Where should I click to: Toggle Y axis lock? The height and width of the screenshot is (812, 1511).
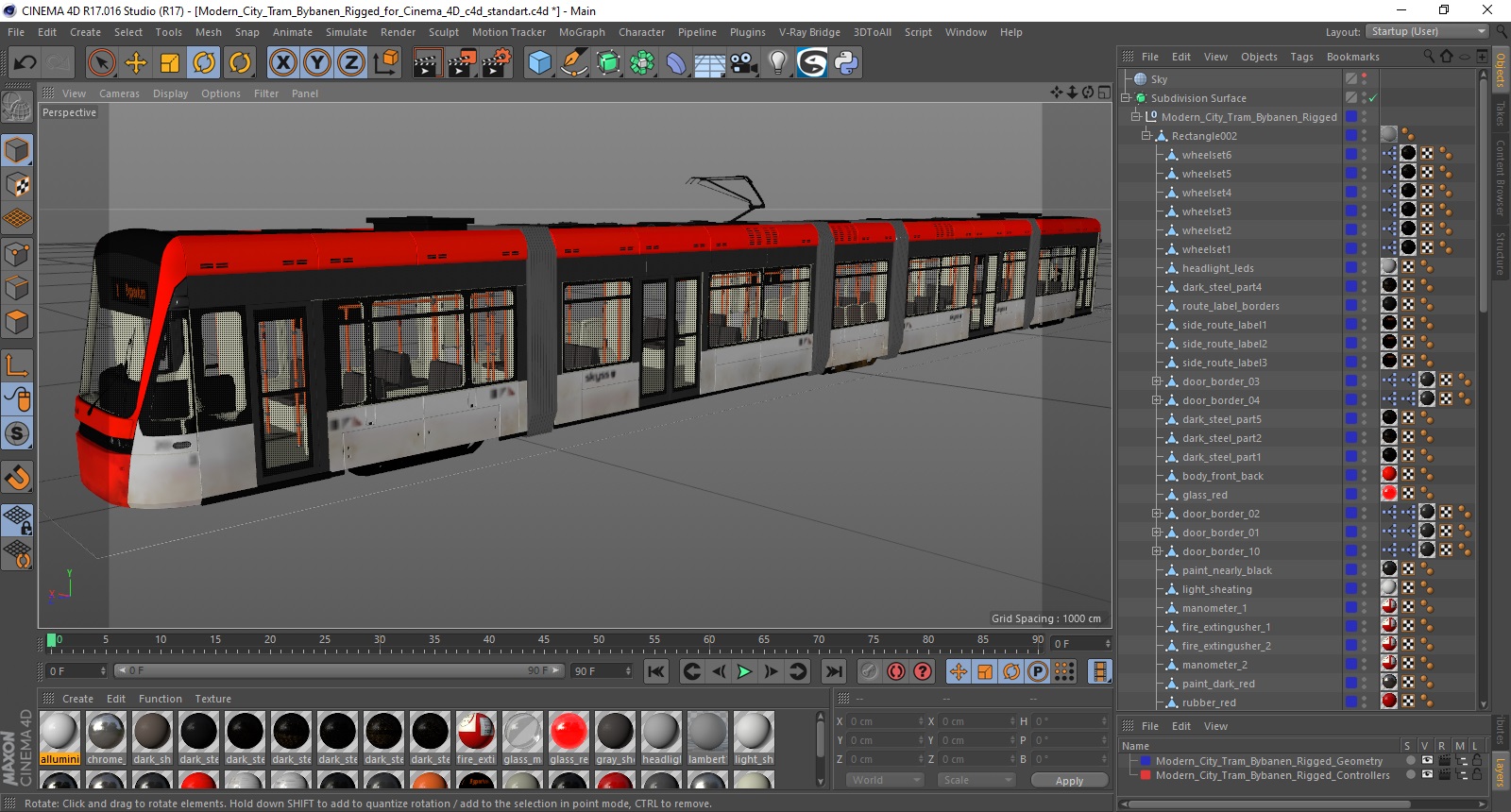pos(317,63)
